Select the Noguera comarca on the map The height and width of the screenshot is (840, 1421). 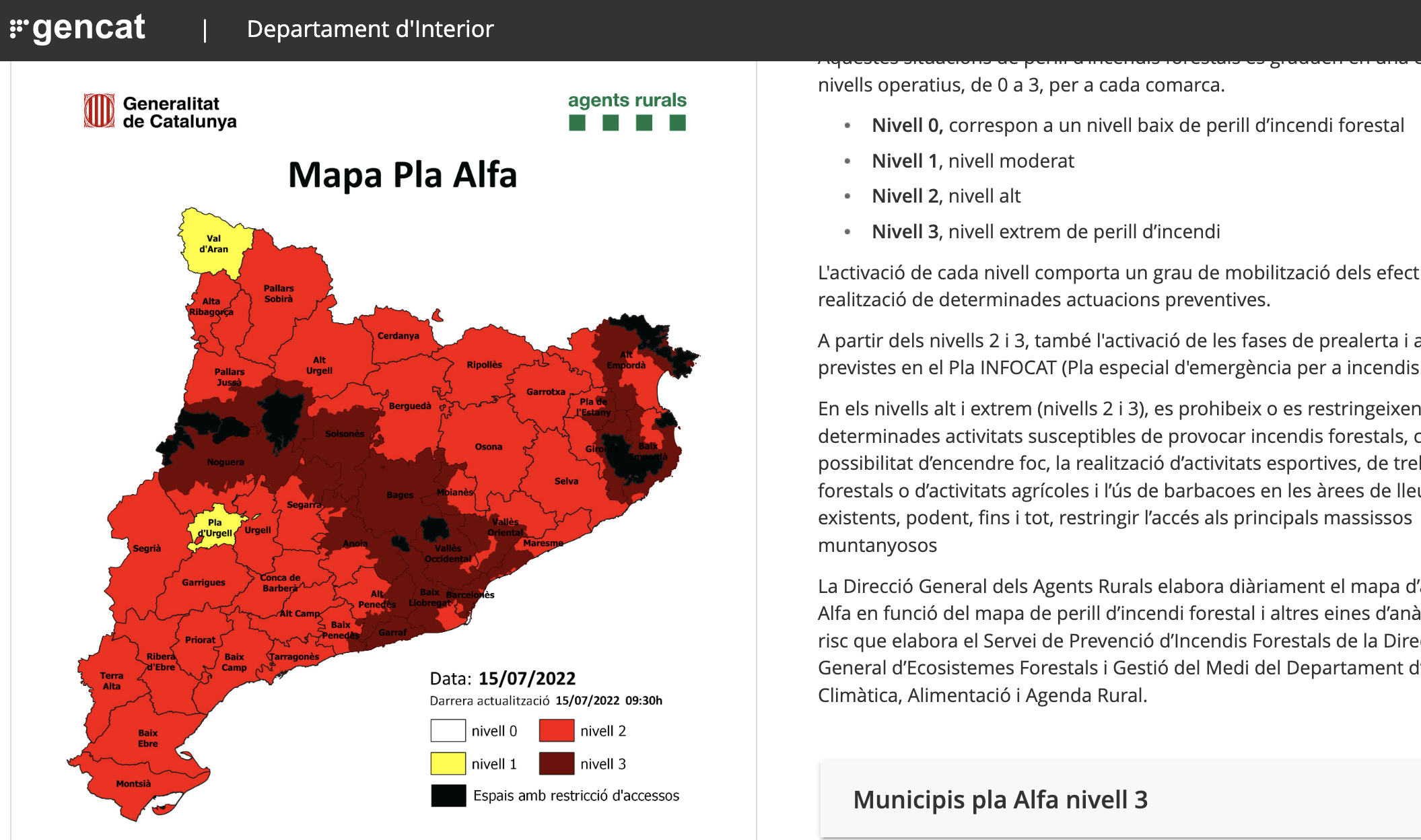[226, 462]
